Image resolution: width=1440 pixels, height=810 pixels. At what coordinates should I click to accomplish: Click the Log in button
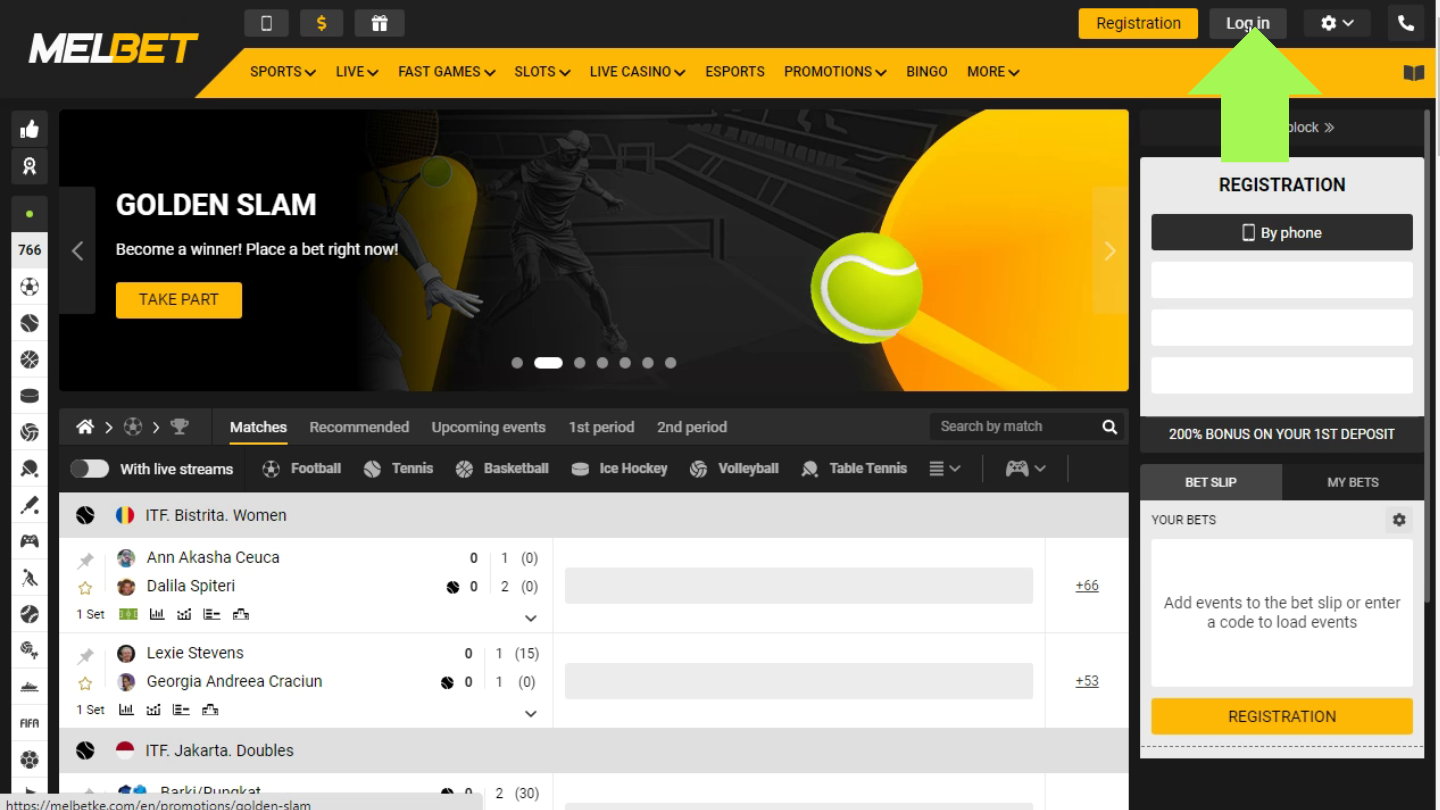tap(1247, 23)
